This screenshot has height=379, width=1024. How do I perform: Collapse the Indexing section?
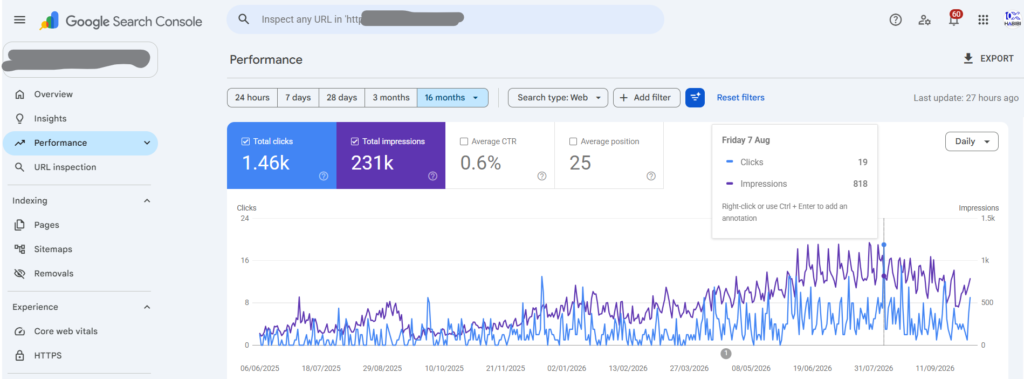click(146, 201)
